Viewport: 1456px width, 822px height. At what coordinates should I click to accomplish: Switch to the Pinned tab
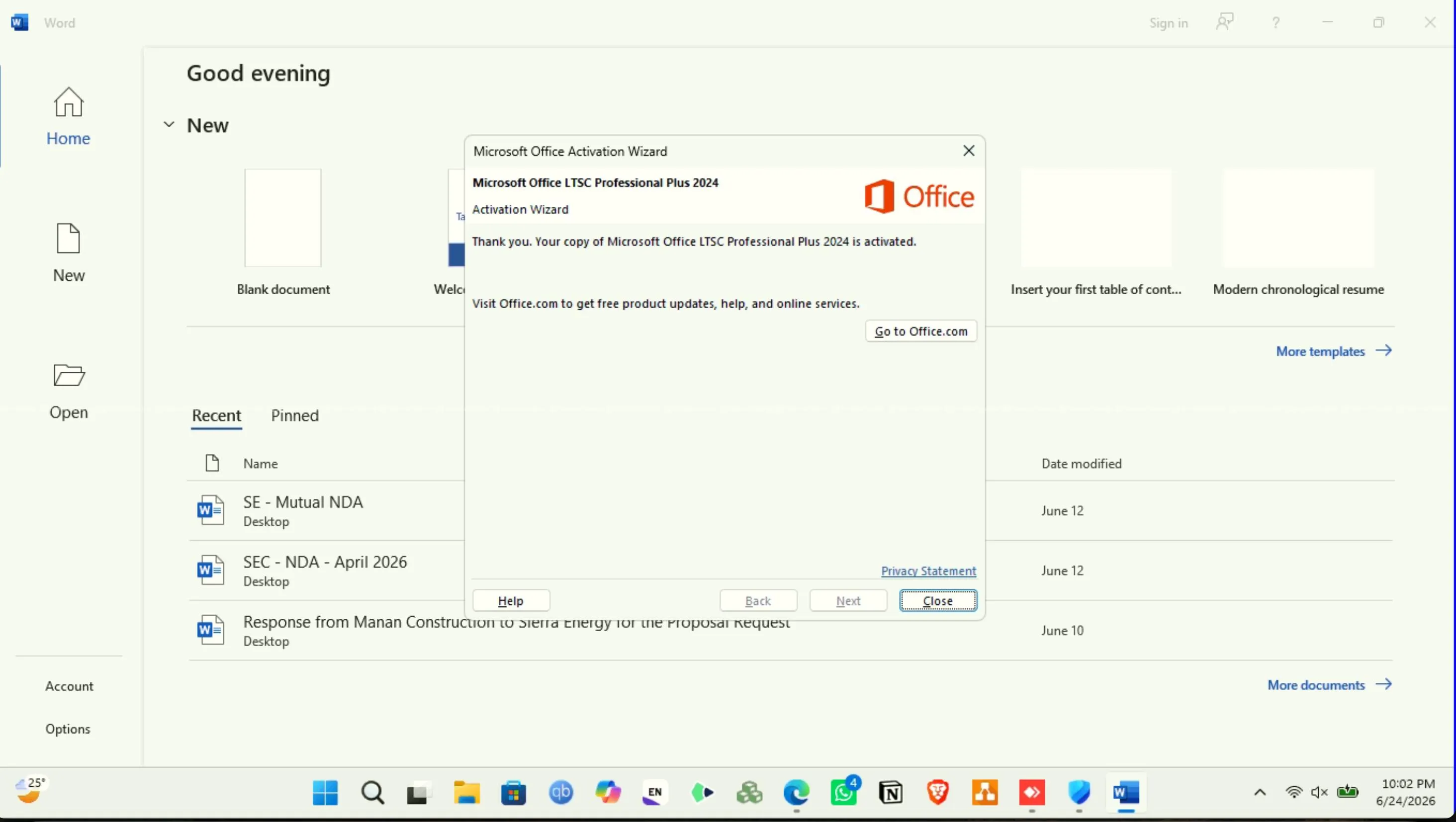(295, 415)
